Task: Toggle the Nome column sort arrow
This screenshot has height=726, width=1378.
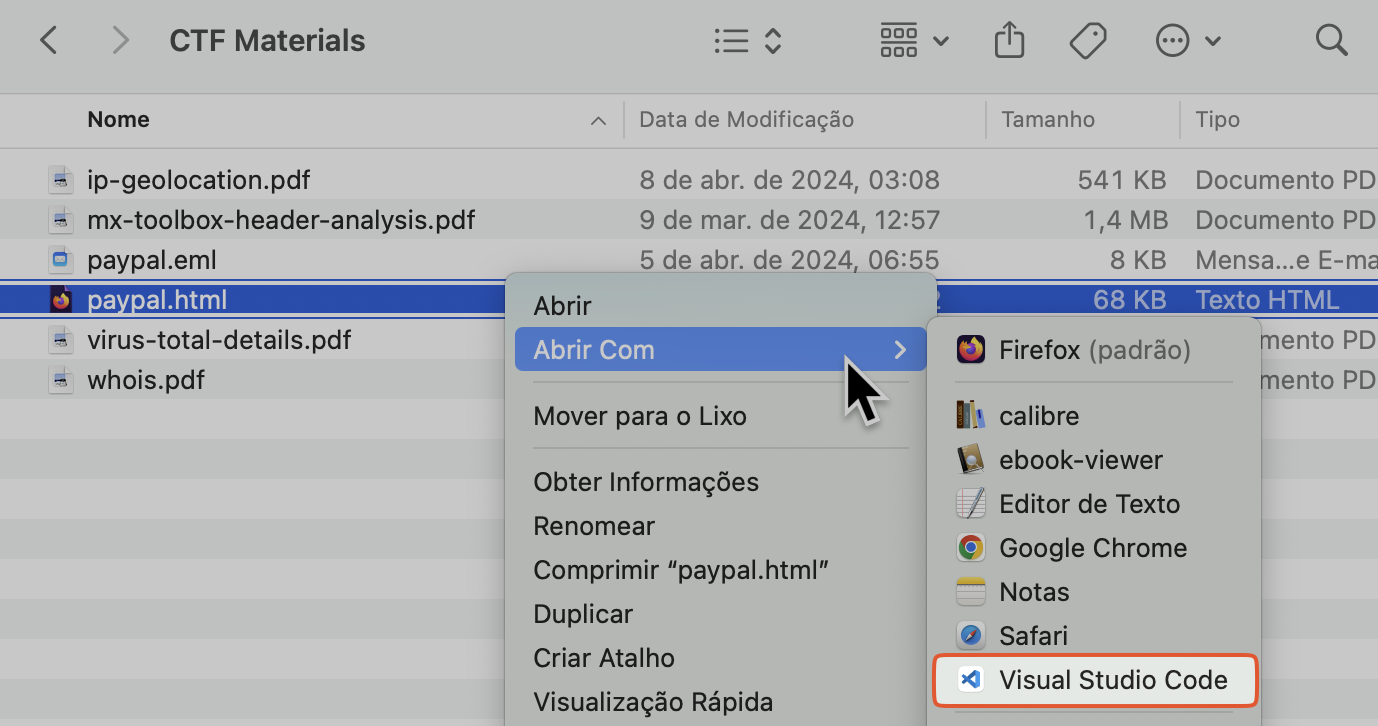Action: [x=598, y=120]
